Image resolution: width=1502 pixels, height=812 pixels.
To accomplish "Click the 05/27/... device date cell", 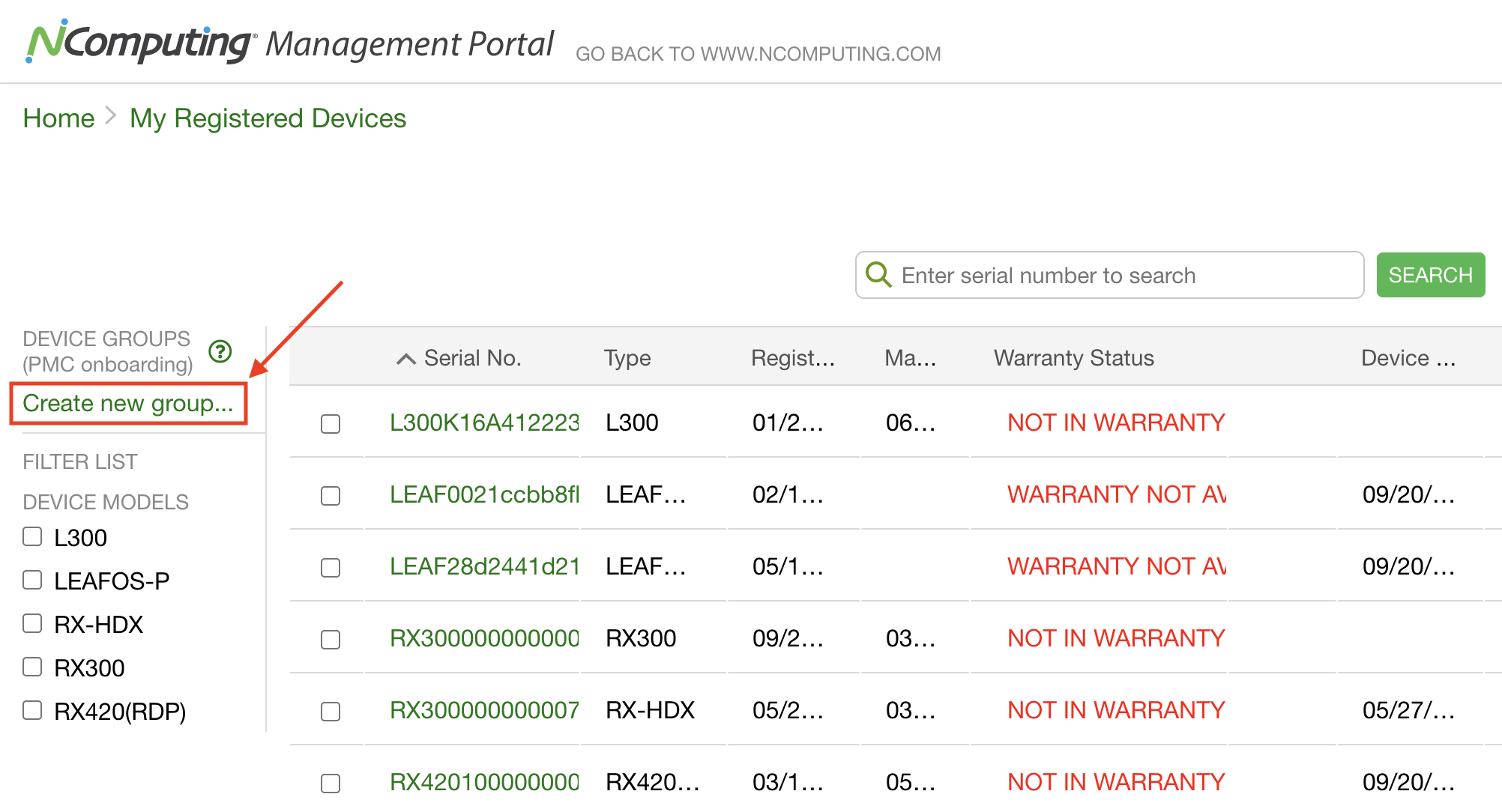I will [1408, 710].
